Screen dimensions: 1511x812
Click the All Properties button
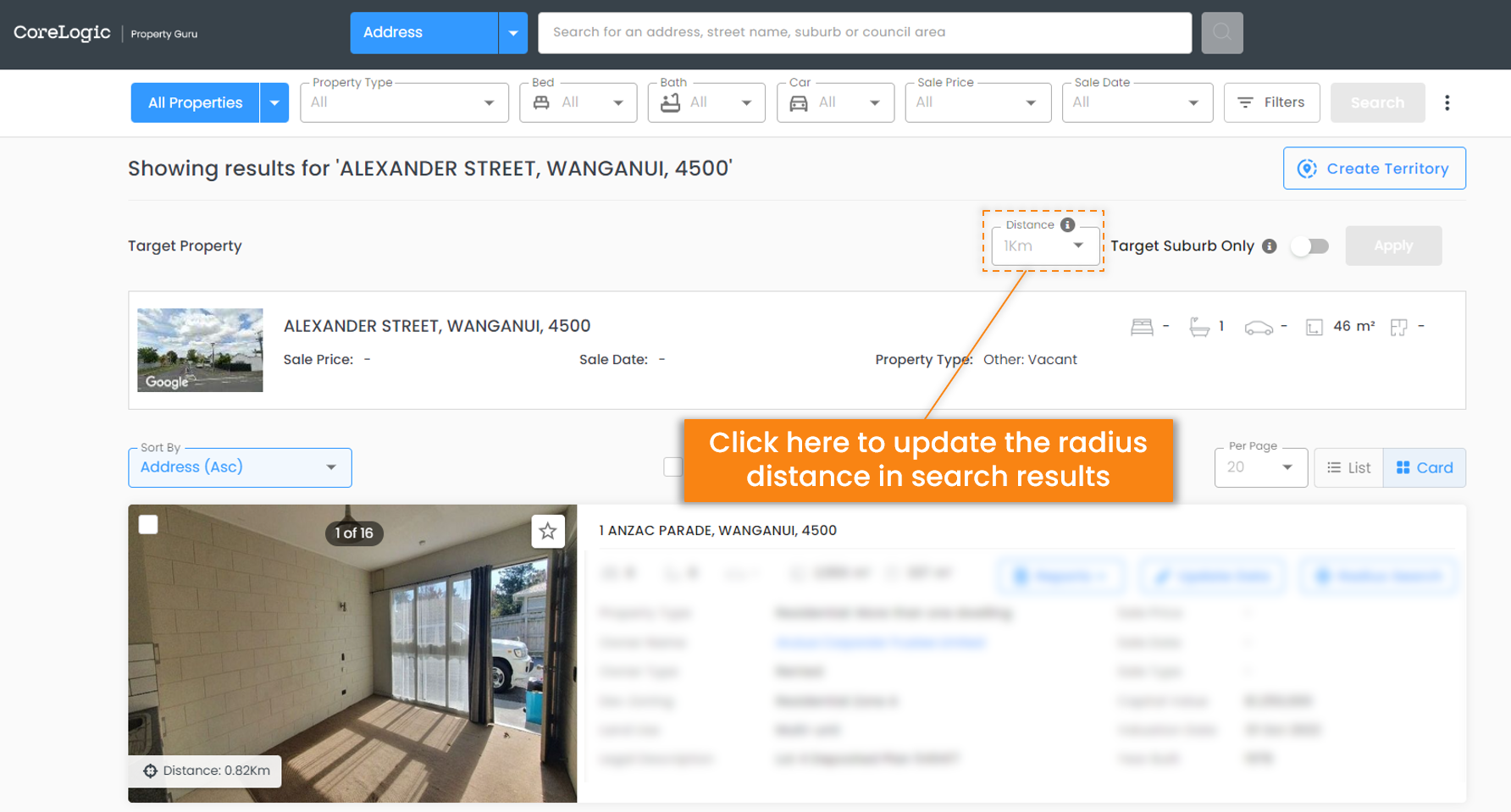tap(195, 102)
